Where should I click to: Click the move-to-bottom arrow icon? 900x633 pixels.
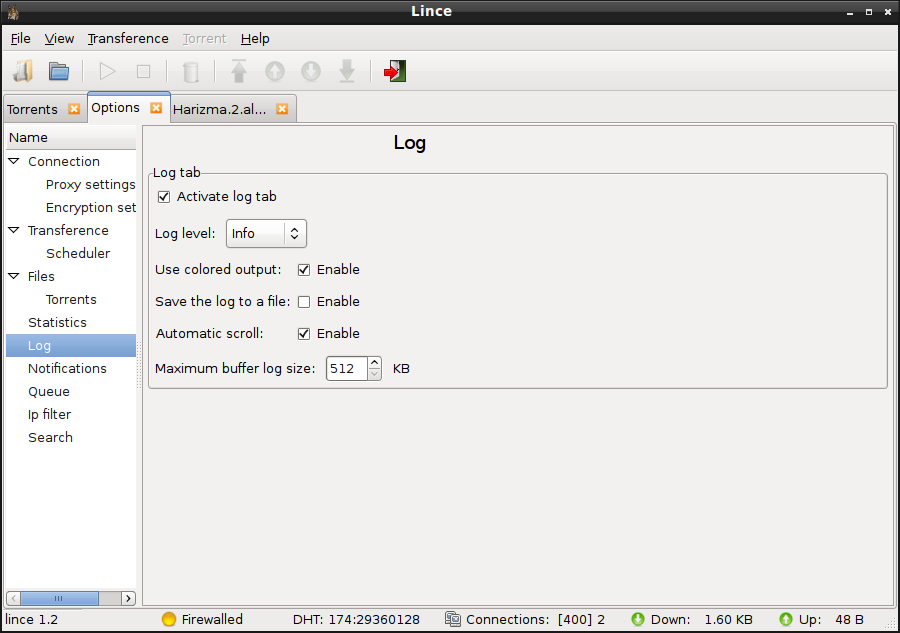347,71
